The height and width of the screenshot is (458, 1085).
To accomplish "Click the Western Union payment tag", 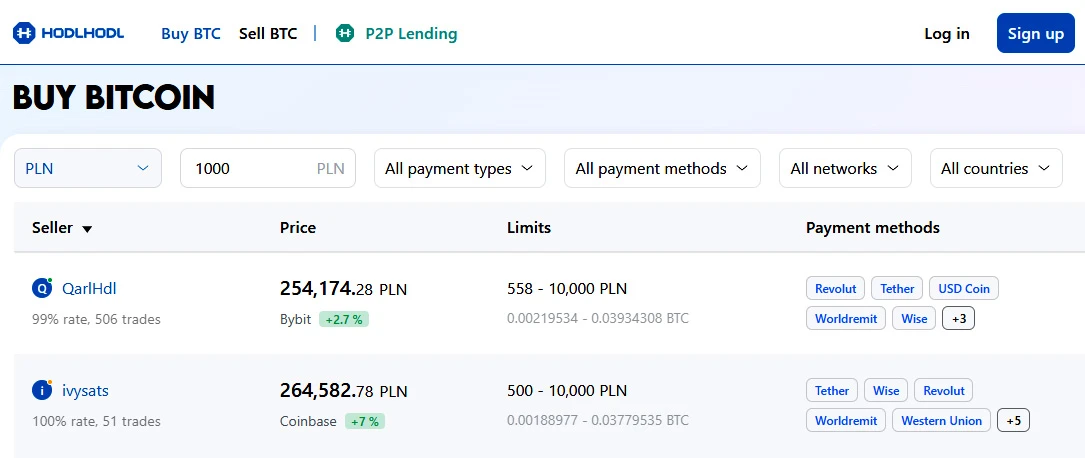I will pos(941,420).
